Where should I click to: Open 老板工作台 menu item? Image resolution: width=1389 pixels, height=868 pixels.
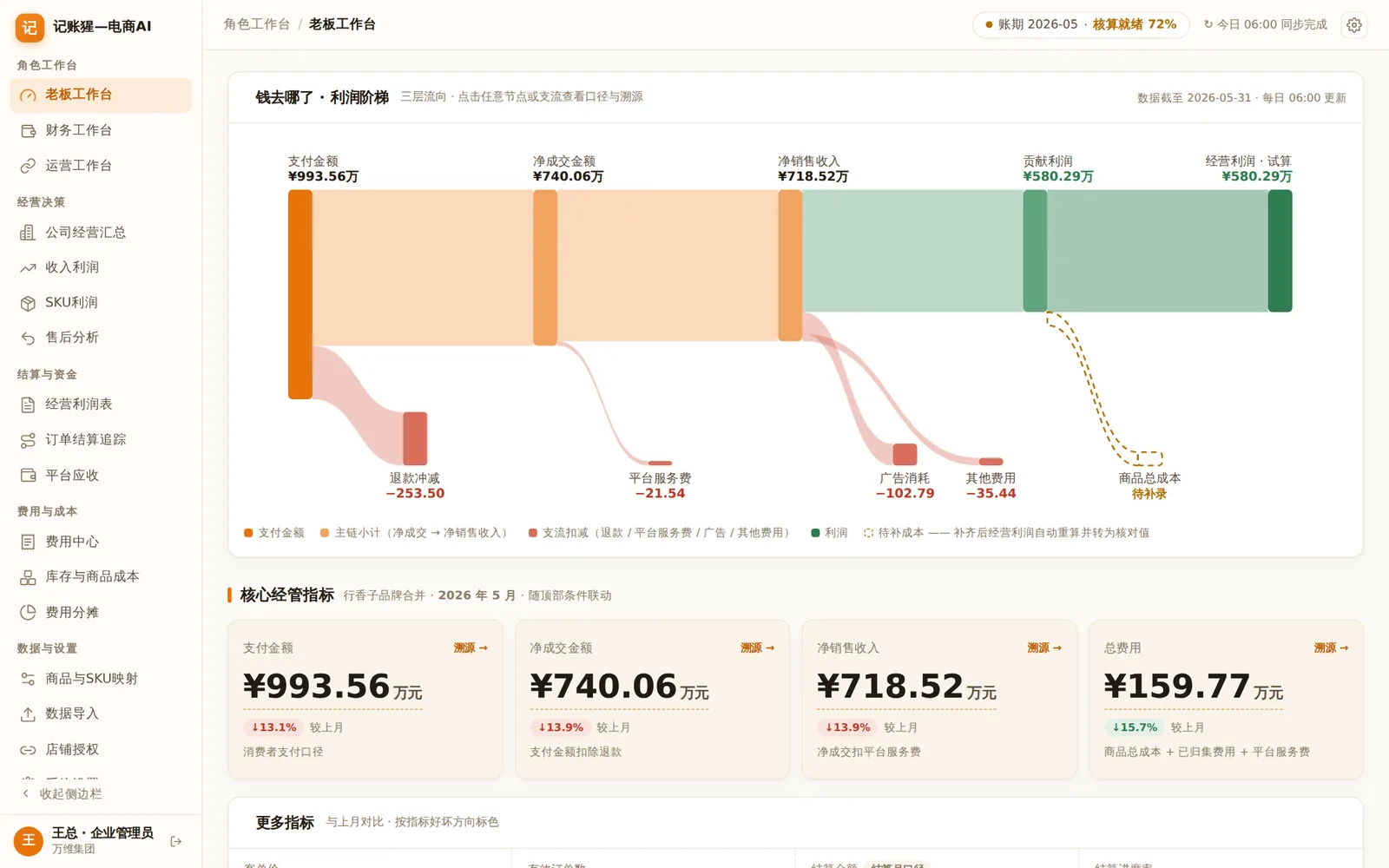coord(101,95)
